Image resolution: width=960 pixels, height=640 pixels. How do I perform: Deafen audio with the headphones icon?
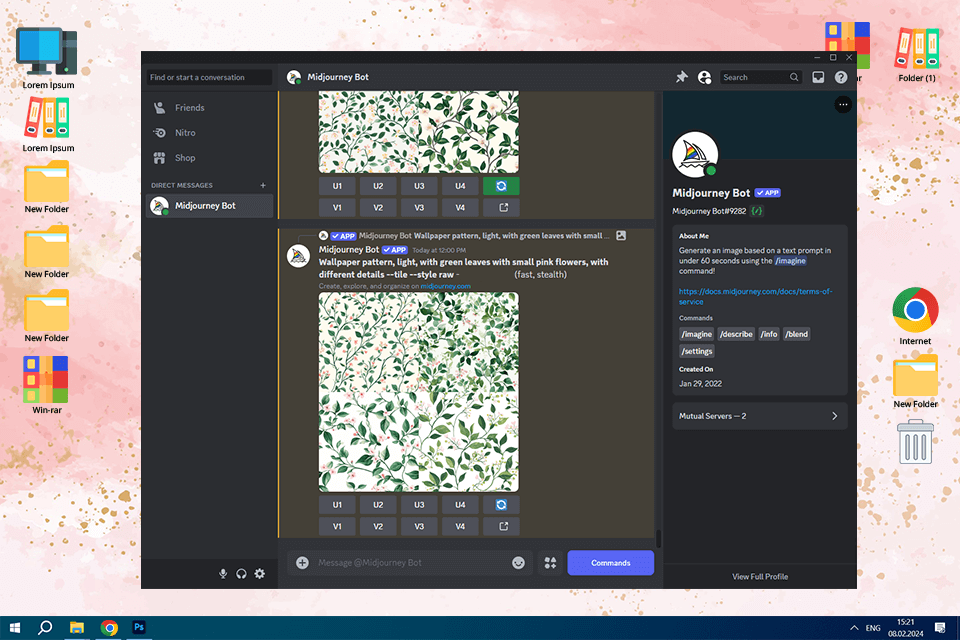(241, 574)
